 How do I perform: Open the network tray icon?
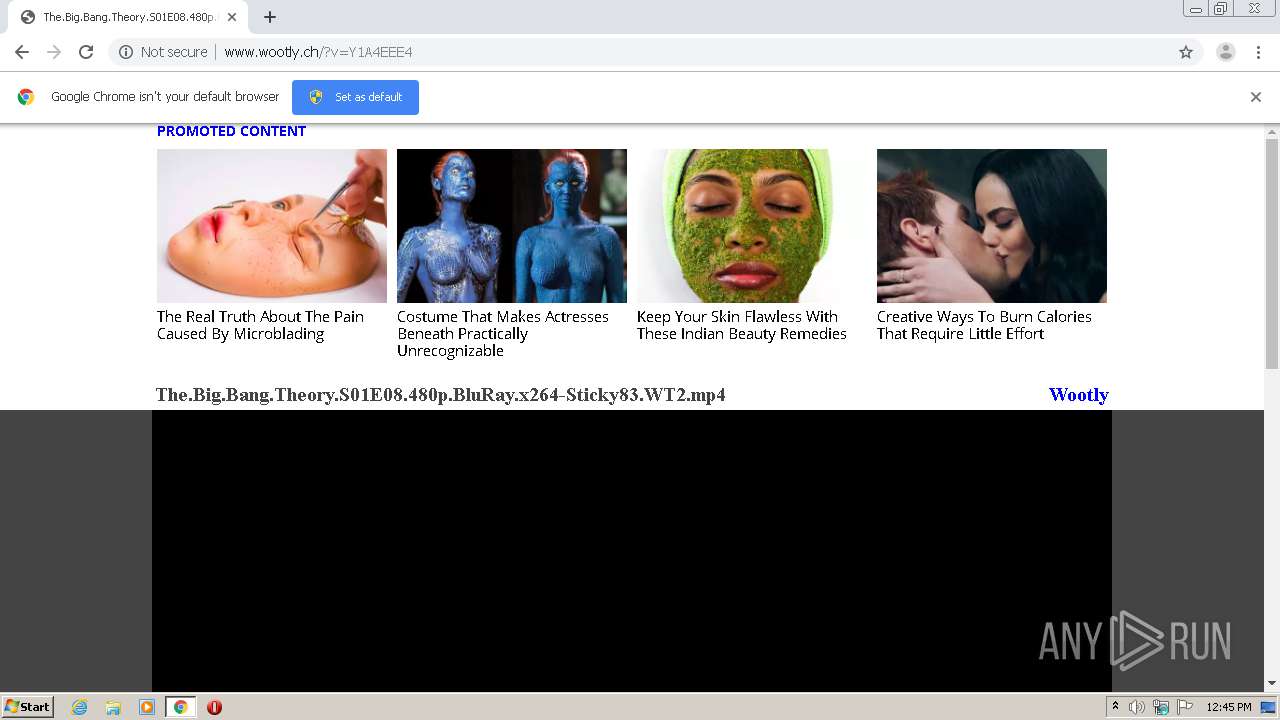pyautogui.click(x=1161, y=707)
